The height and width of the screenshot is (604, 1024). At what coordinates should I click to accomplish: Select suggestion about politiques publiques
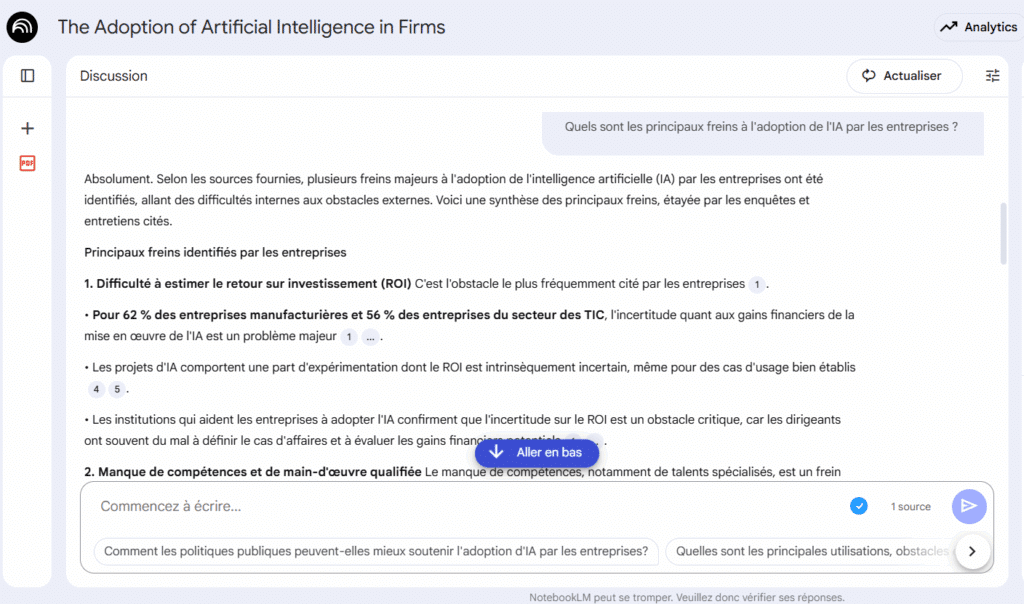point(376,551)
